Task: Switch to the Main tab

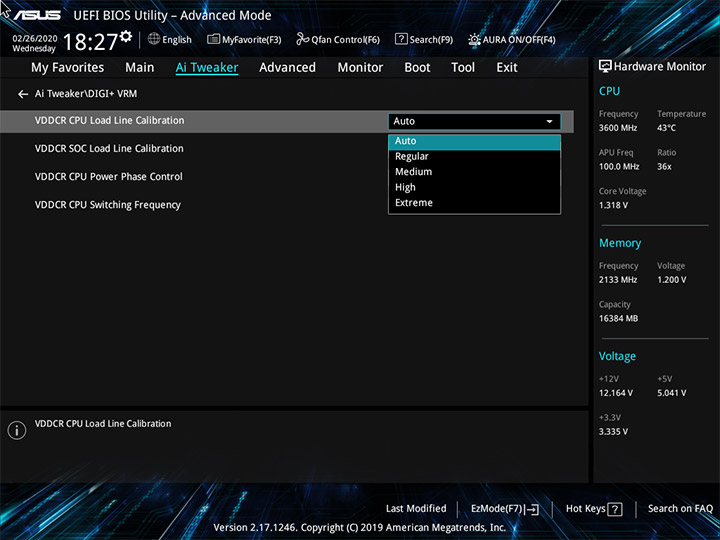Action: click(140, 68)
